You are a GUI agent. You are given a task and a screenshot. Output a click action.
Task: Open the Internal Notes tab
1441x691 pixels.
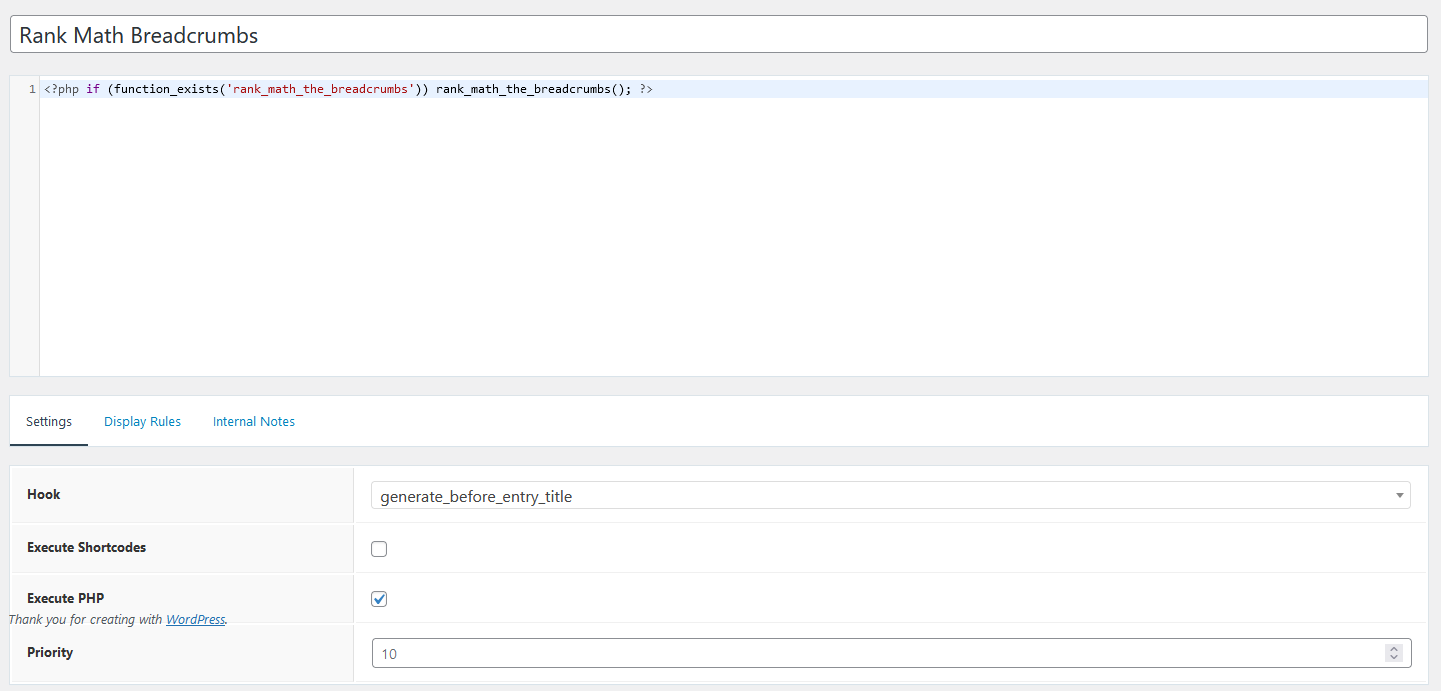pyautogui.click(x=253, y=421)
